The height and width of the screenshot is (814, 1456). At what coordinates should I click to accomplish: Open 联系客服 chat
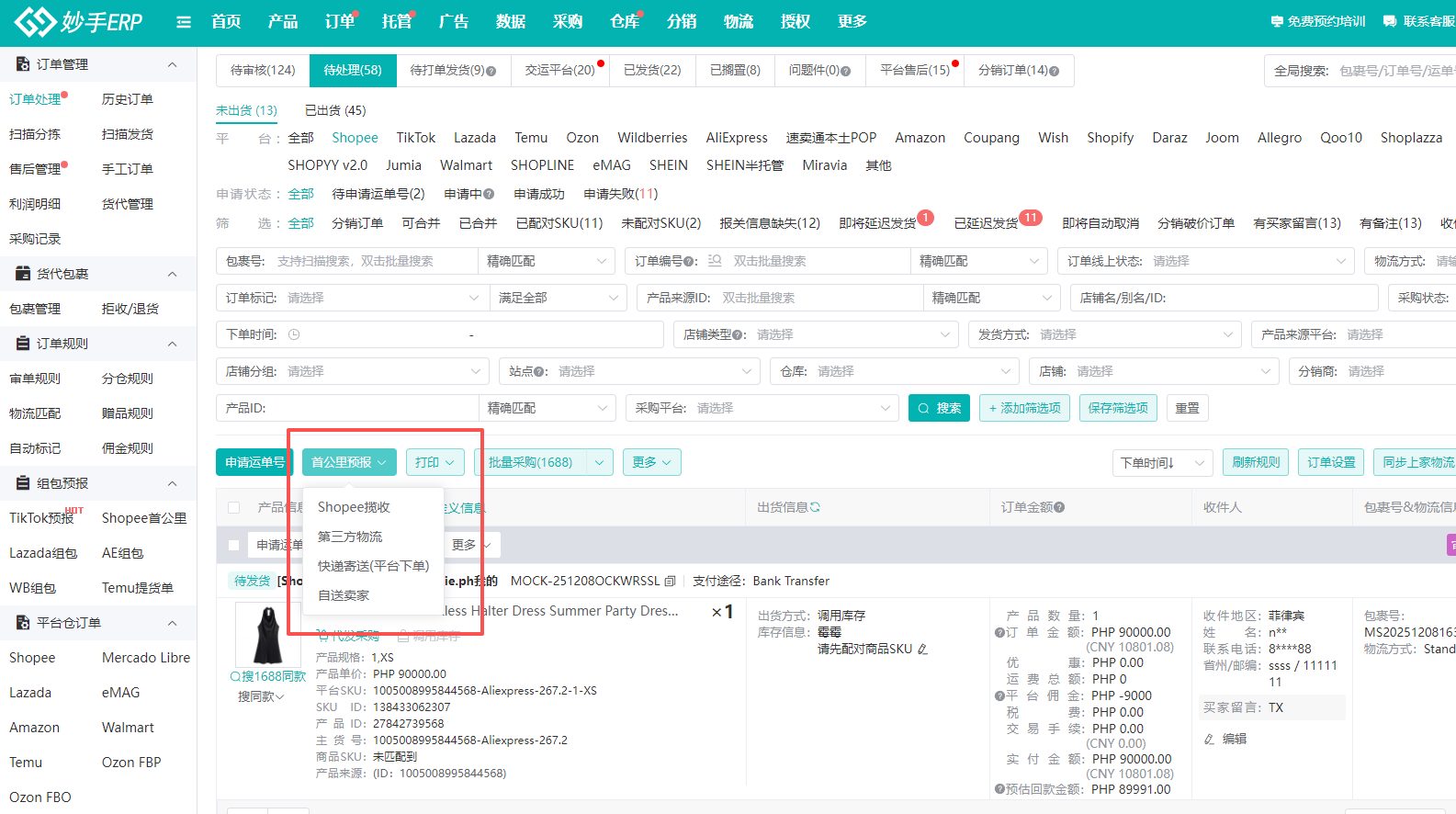point(1419,21)
